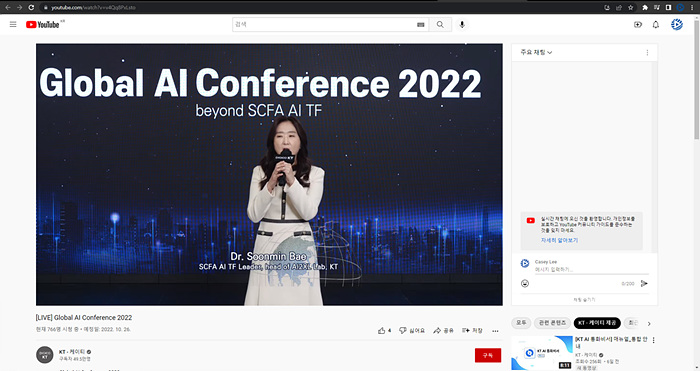Click the video title '[LIVE] Global AI Conference 2022'
Image resolution: width=700 pixels, height=371 pixels.
[x=84, y=318]
